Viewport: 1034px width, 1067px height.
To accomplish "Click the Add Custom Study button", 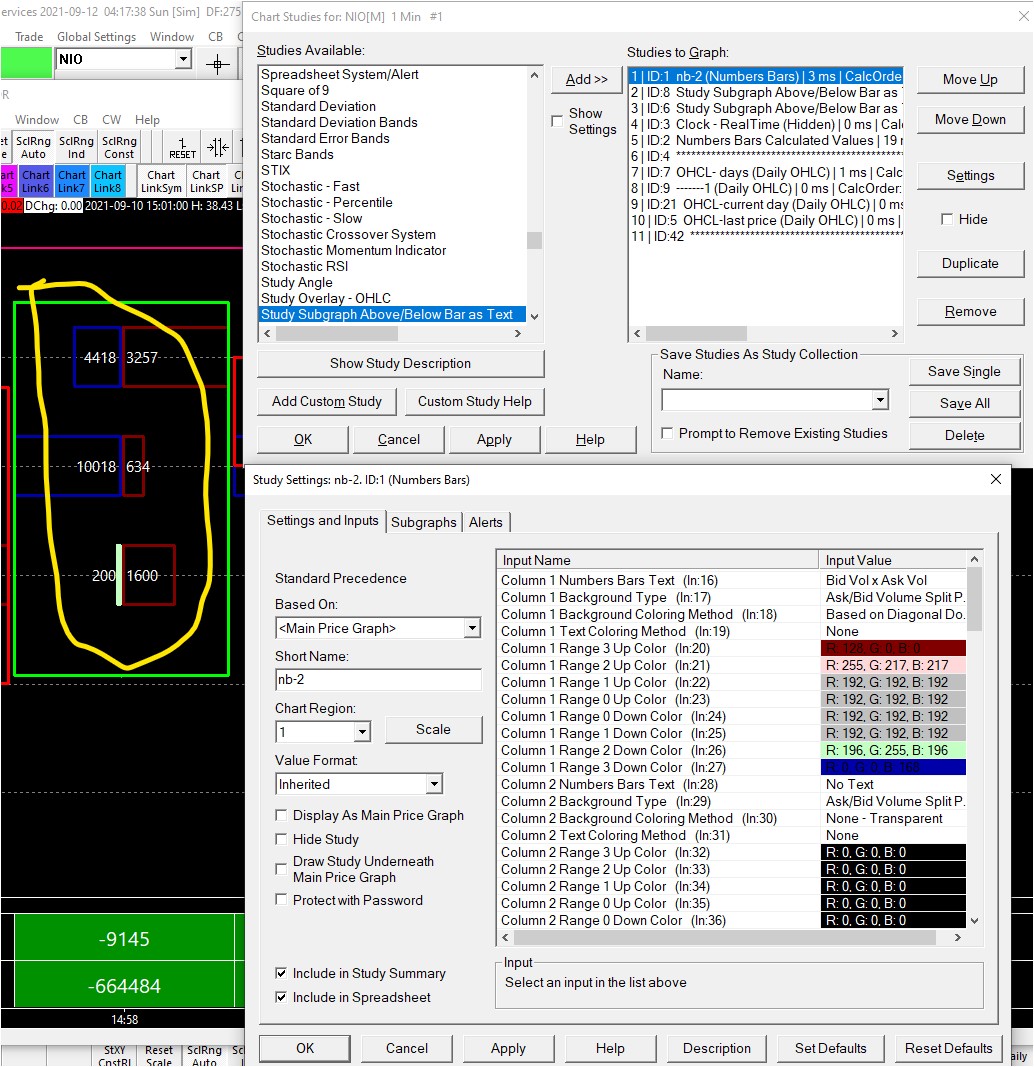I will pos(327,402).
